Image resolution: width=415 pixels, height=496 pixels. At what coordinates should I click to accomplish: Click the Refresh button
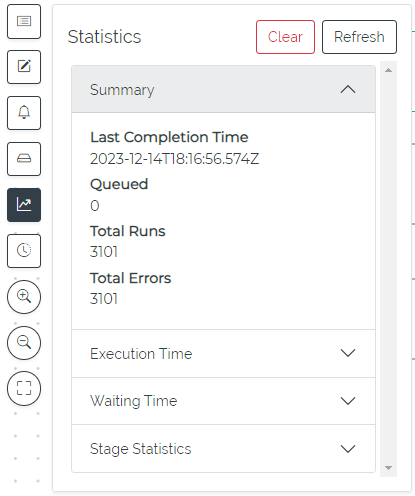(359, 37)
